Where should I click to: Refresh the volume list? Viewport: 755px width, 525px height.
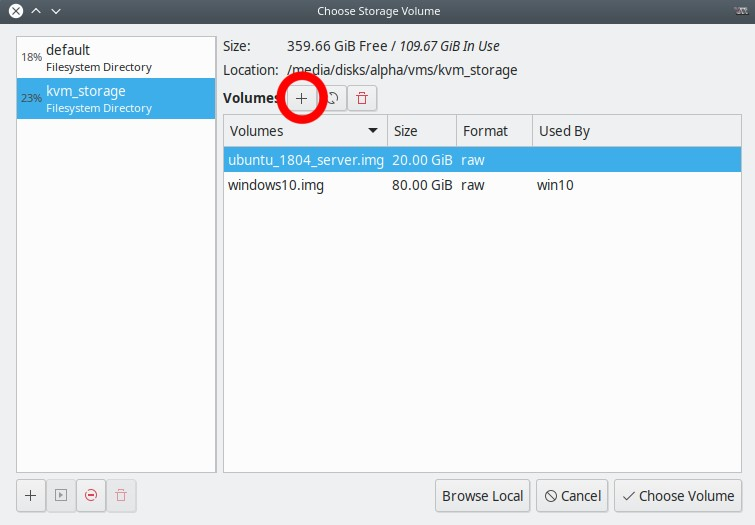coord(332,98)
